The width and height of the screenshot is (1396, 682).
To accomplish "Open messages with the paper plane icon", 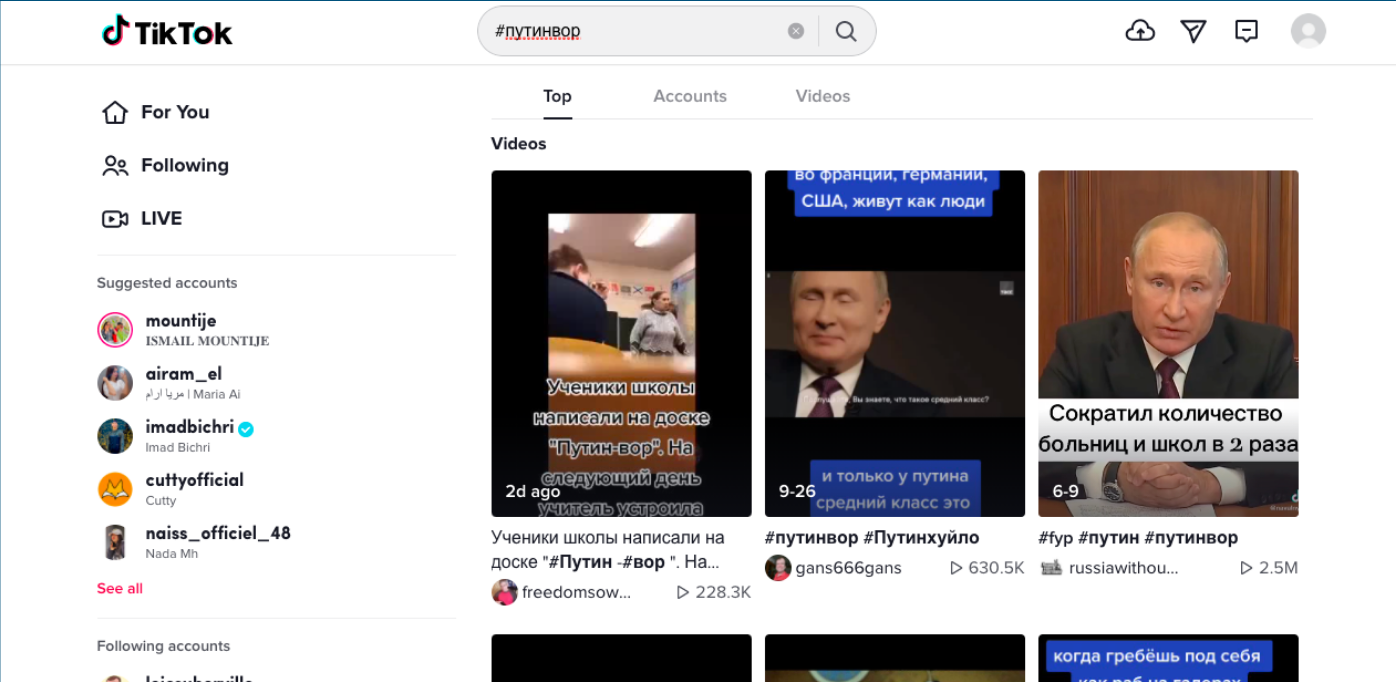I will click(x=1193, y=31).
